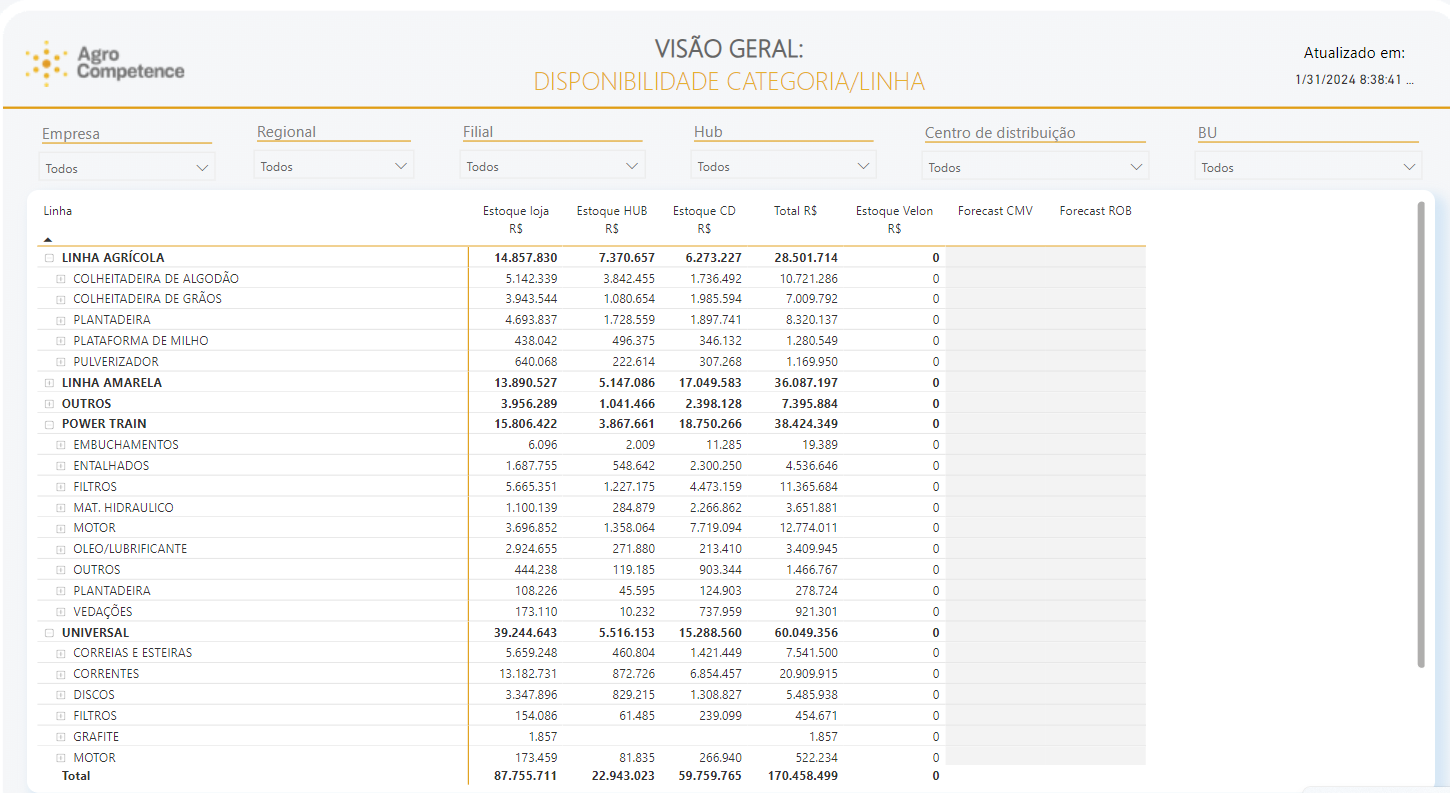Sort by Forecast ROB column header
Viewport: 1450px width, 793px height.
pos(1096,211)
